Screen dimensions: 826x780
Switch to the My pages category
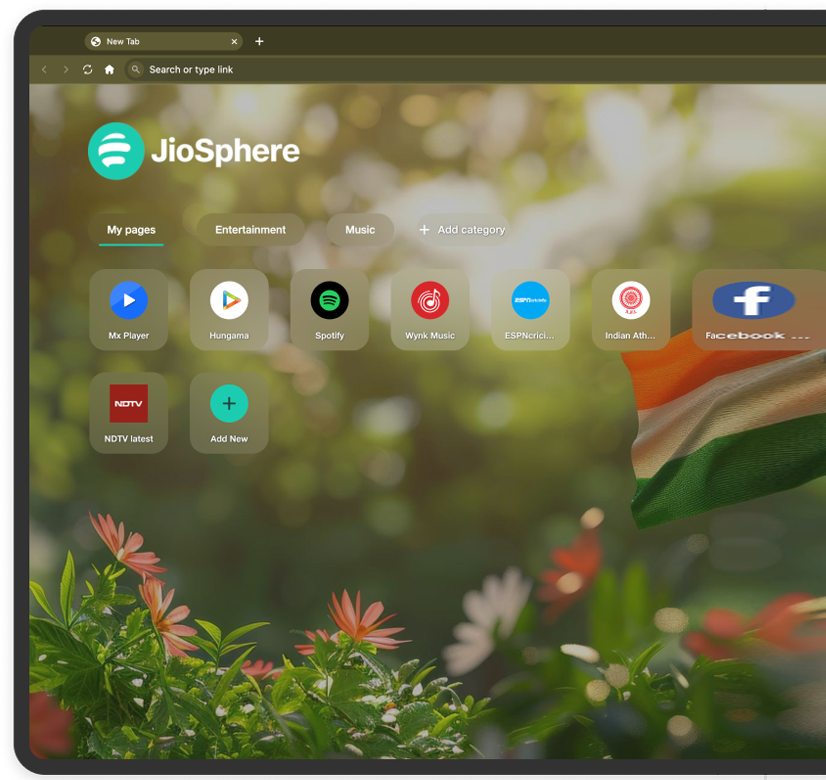[x=131, y=230]
